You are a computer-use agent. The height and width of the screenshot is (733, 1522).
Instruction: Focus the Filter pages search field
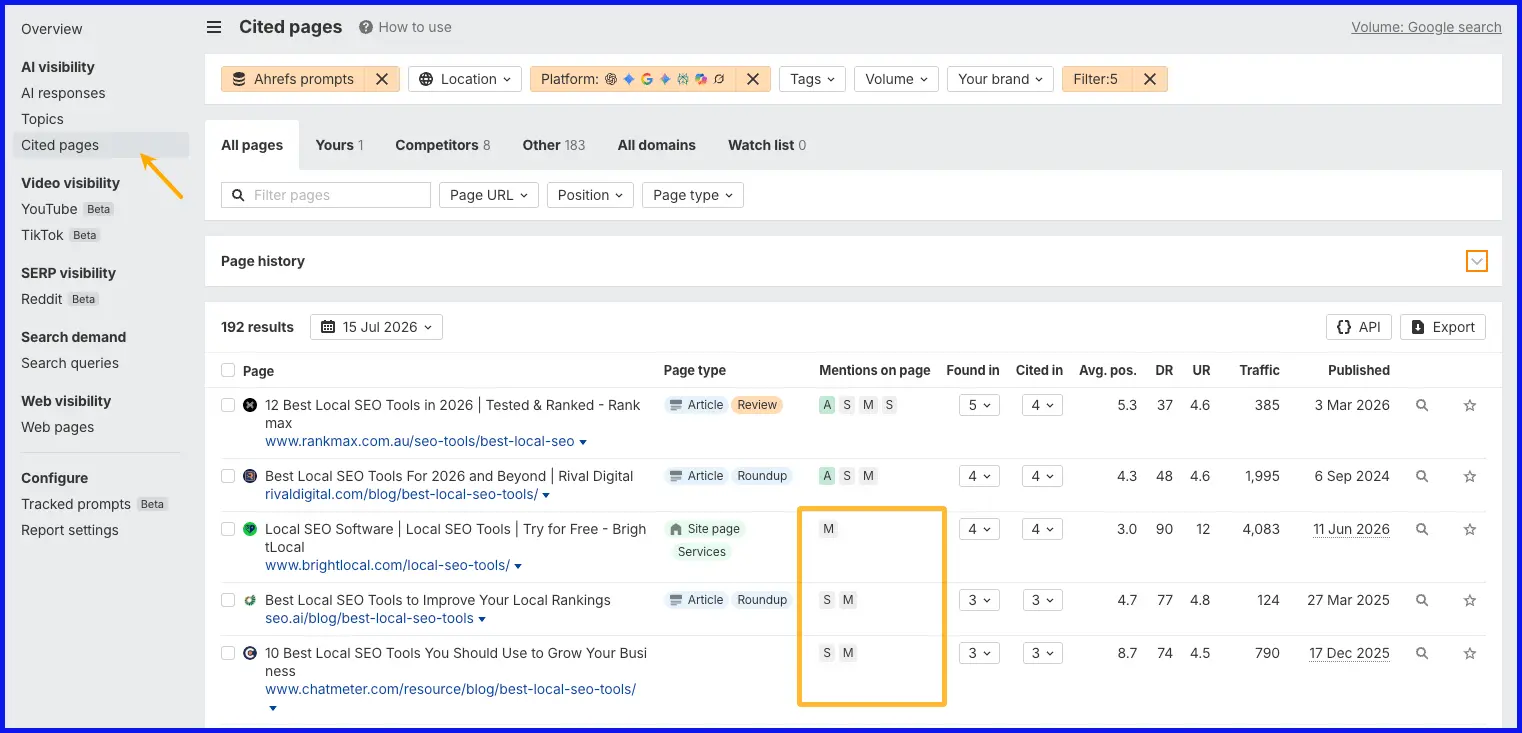(326, 195)
